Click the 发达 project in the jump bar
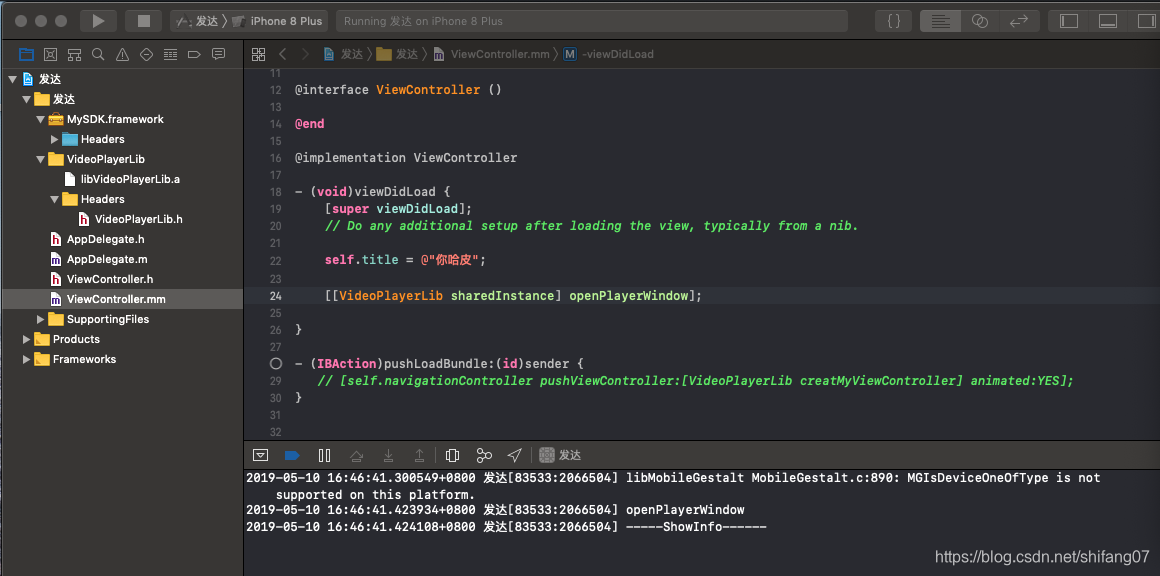 pyautogui.click(x=343, y=54)
